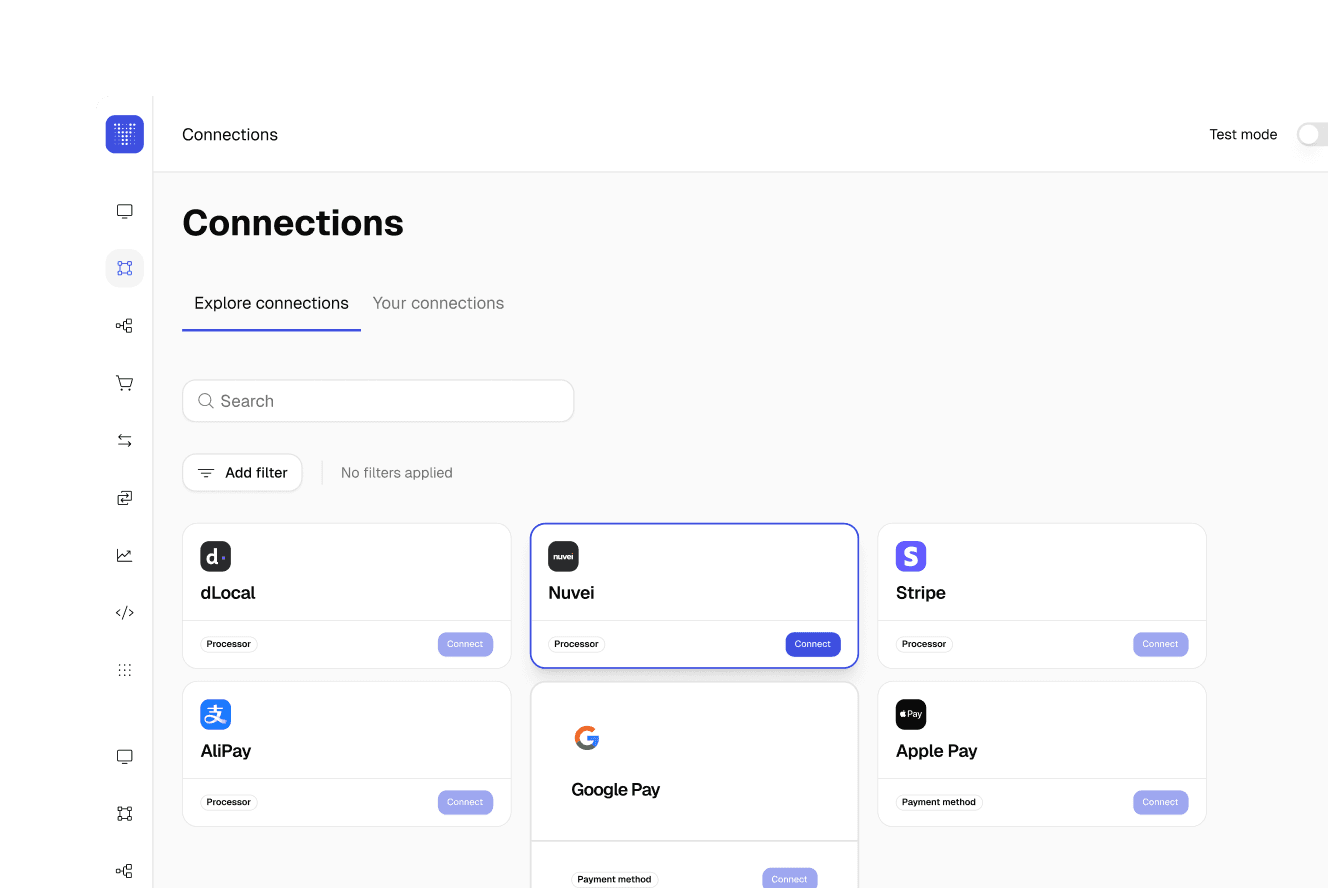Image resolution: width=1328 pixels, height=888 pixels.
Task: Open the monitor icon directly beneath the logo
Action: 124,211
